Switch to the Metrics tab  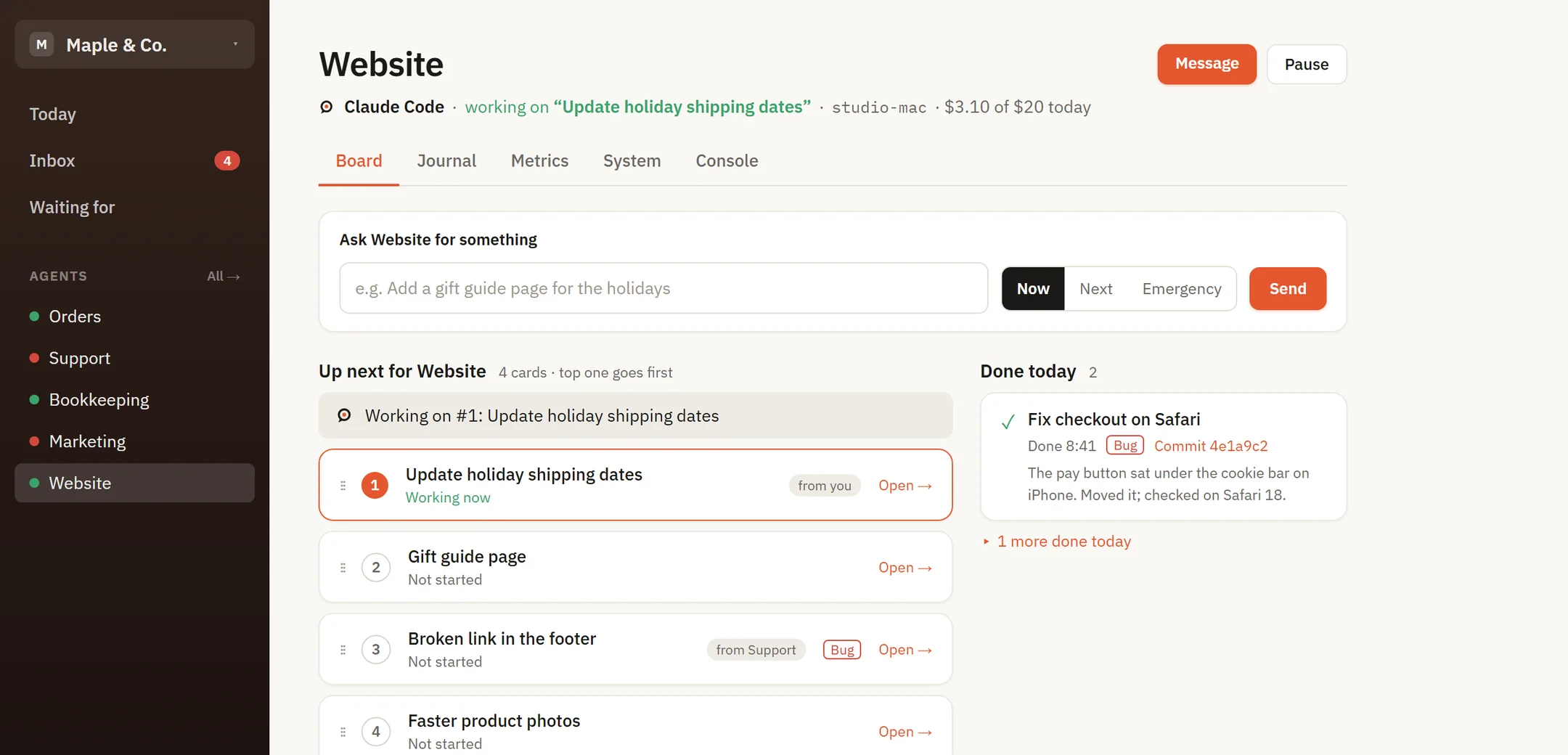pyautogui.click(x=539, y=160)
